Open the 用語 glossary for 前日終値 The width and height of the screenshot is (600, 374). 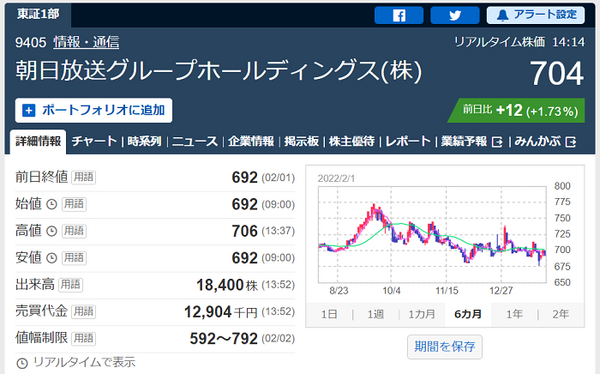click(x=83, y=177)
